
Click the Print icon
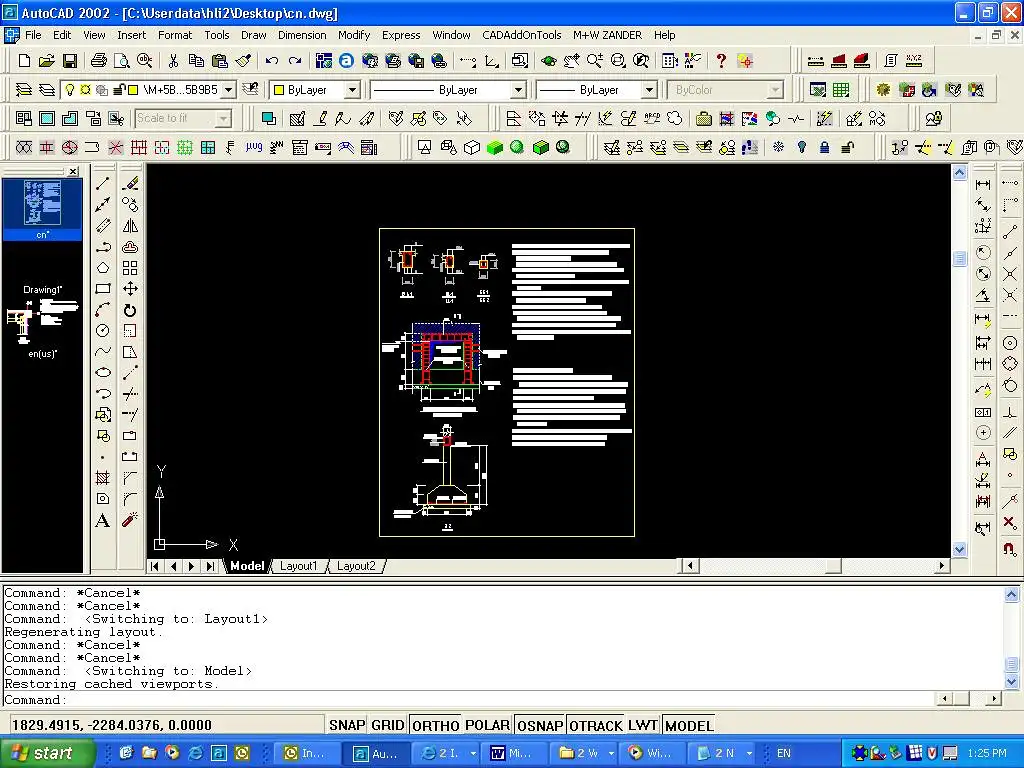[x=99, y=61]
